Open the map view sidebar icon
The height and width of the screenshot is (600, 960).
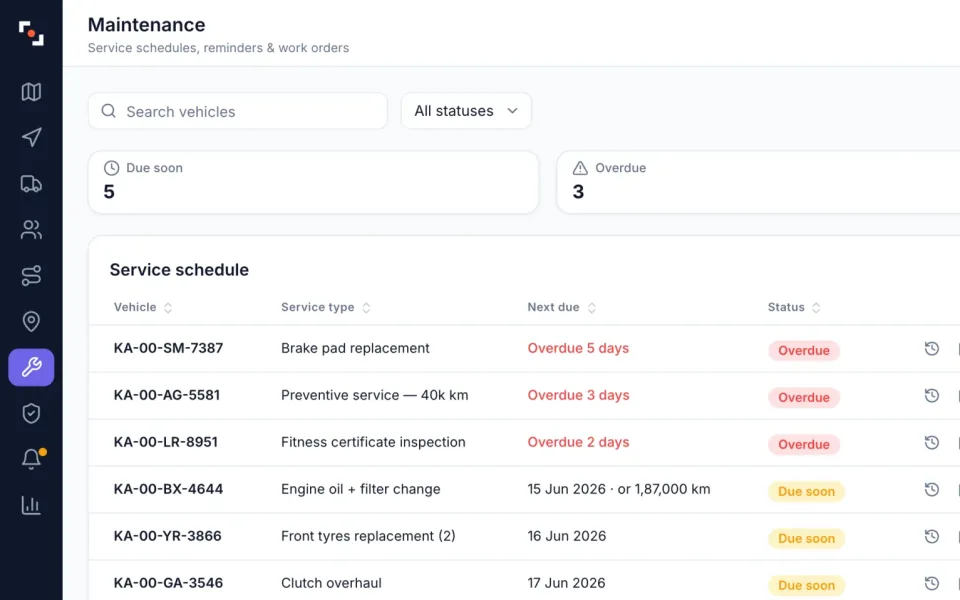tap(31, 92)
